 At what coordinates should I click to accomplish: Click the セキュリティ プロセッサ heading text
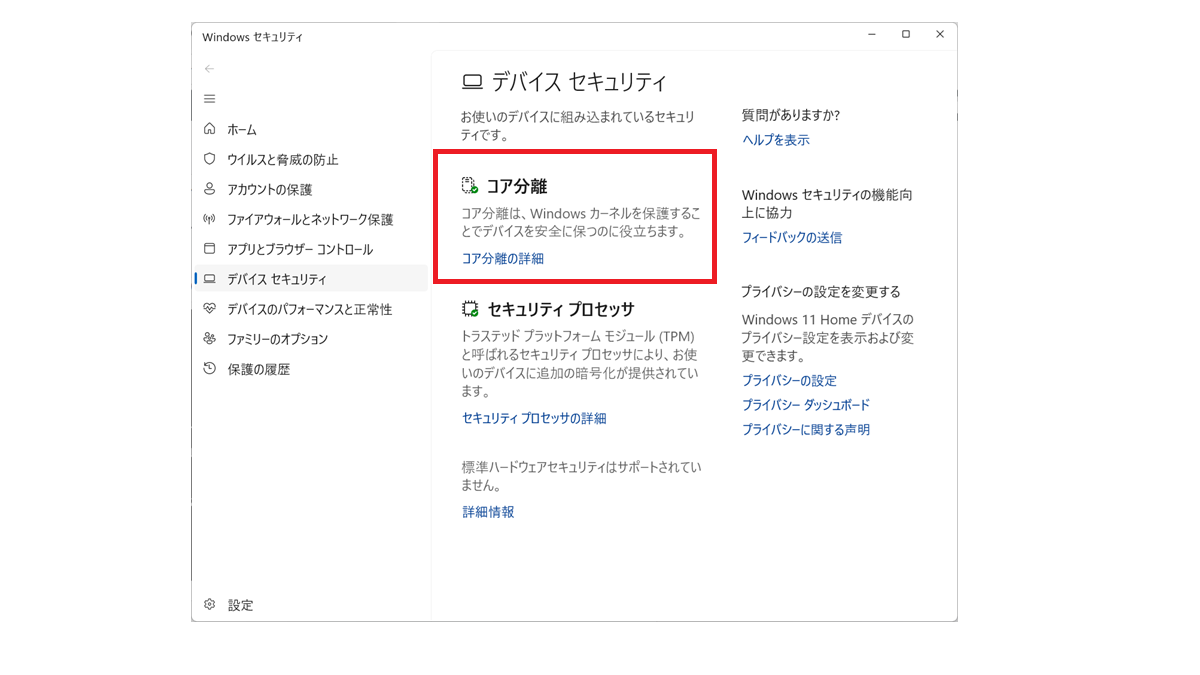(x=561, y=310)
